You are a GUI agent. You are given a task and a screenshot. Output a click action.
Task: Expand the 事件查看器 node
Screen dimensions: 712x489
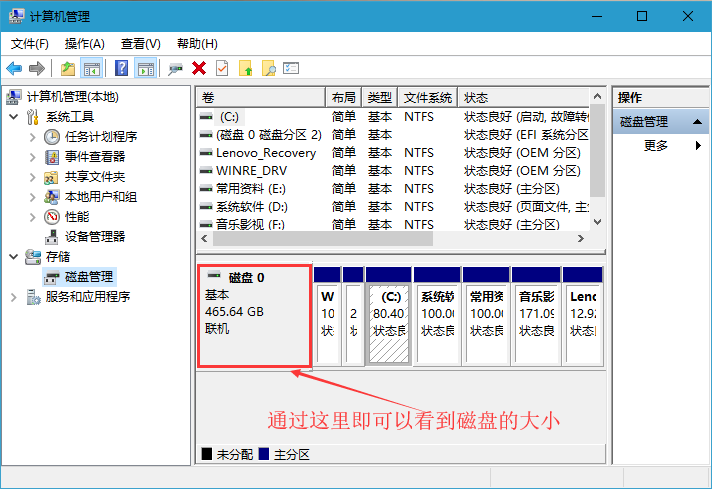coord(32,157)
